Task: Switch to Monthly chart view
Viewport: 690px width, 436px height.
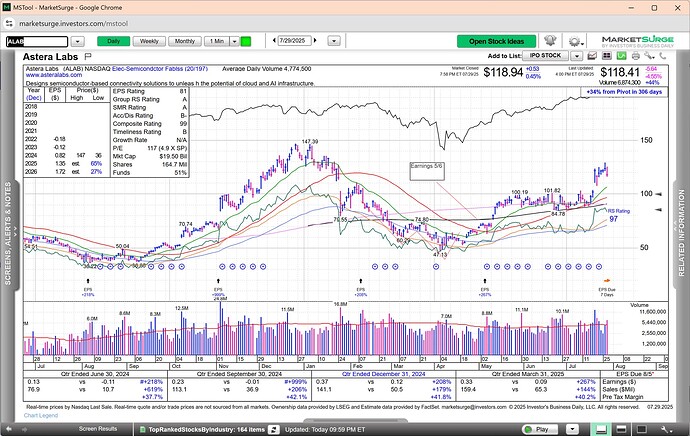Action: 185,41
